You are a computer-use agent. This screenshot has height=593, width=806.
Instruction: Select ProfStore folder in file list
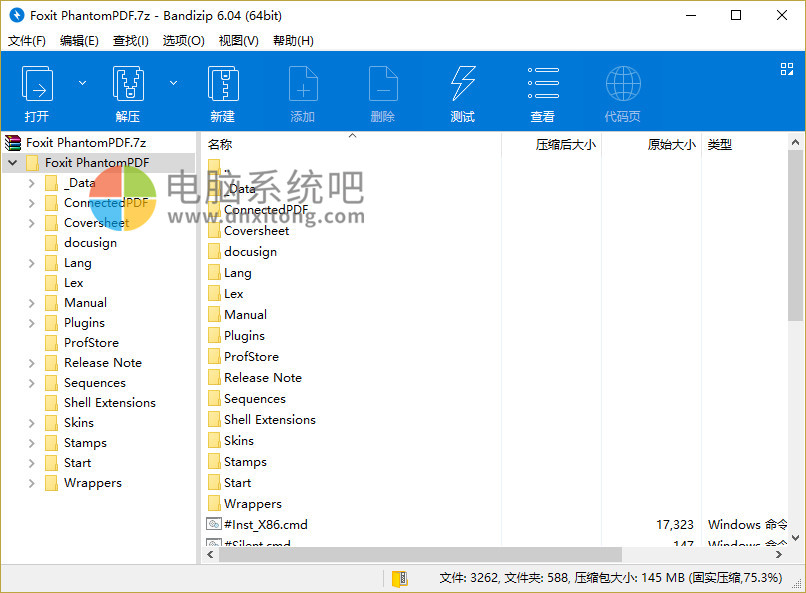click(251, 357)
